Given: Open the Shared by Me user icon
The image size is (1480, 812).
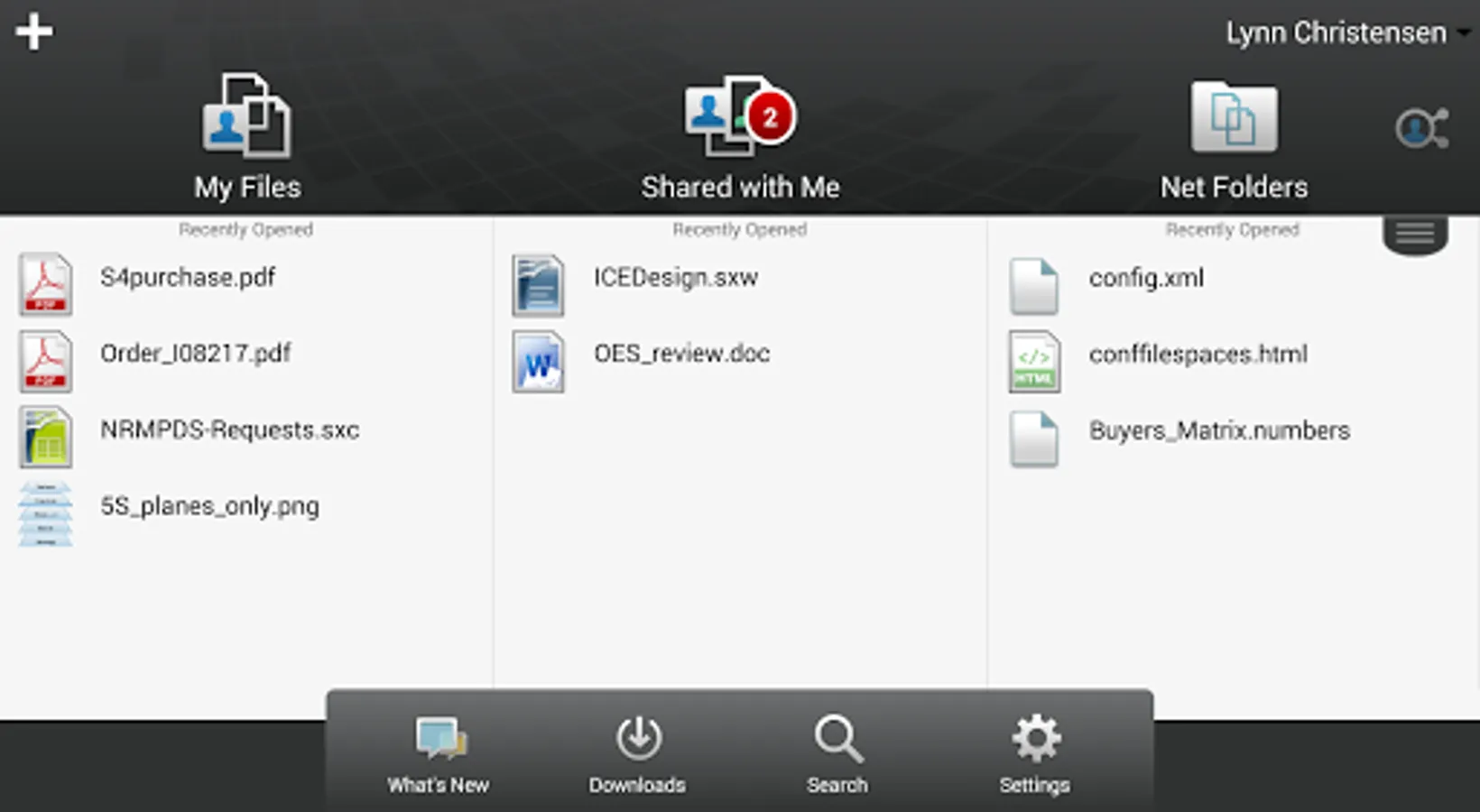Looking at the screenshot, I should point(1422,128).
